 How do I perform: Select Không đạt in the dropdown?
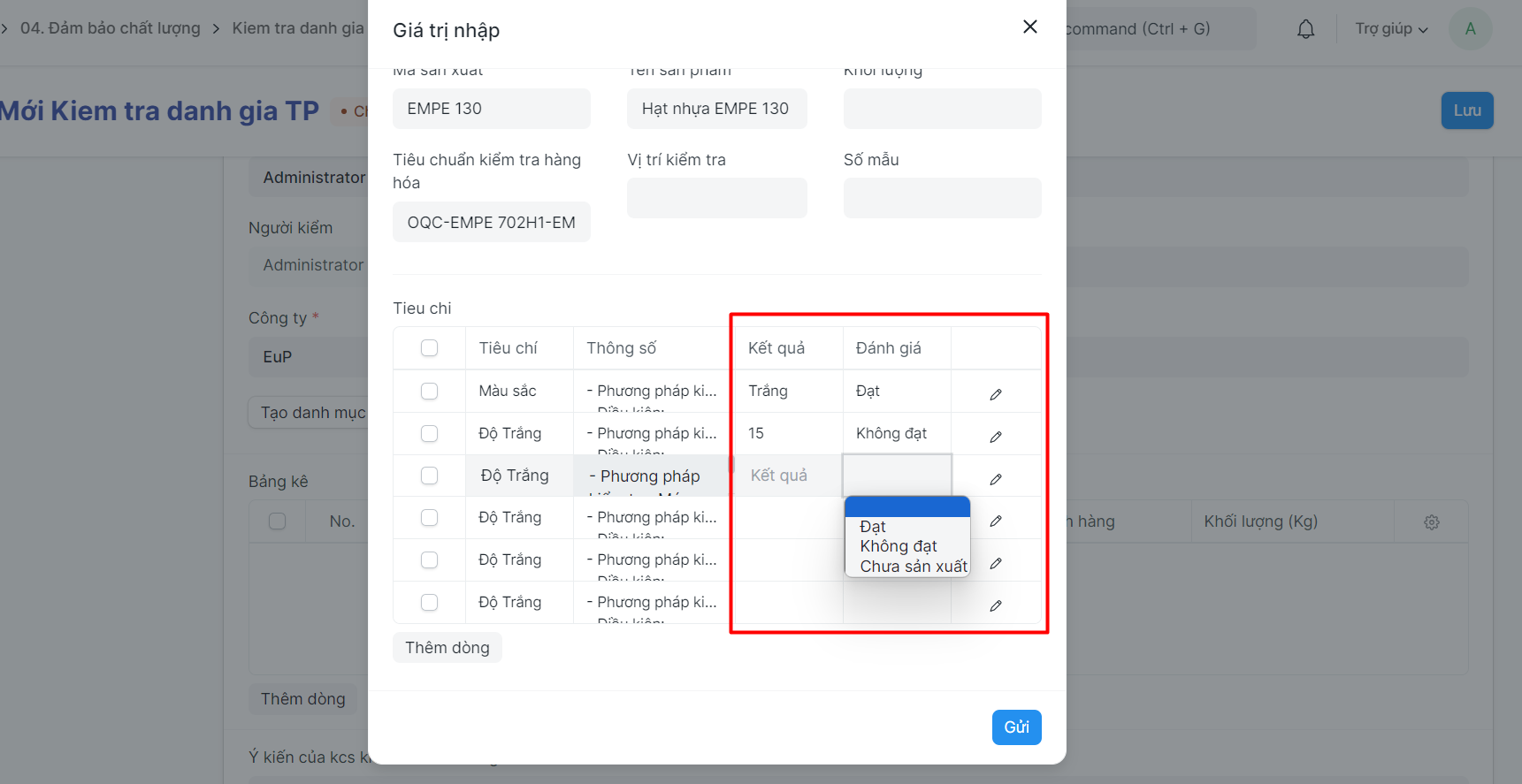[899, 546]
